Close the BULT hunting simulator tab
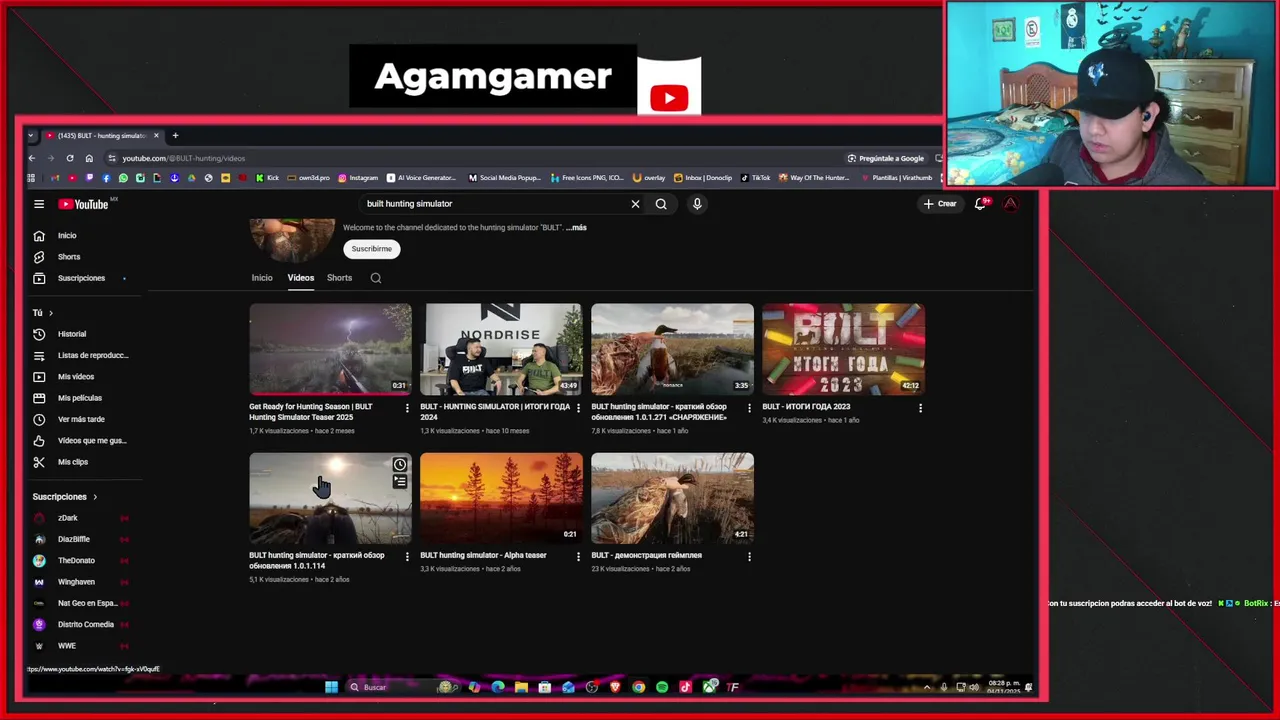The width and height of the screenshot is (1280, 720). [x=156, y=135]
